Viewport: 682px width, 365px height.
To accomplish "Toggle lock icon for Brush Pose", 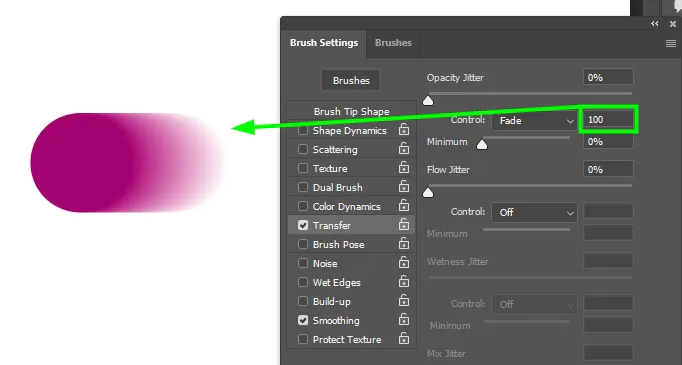I will pos(404,244).
